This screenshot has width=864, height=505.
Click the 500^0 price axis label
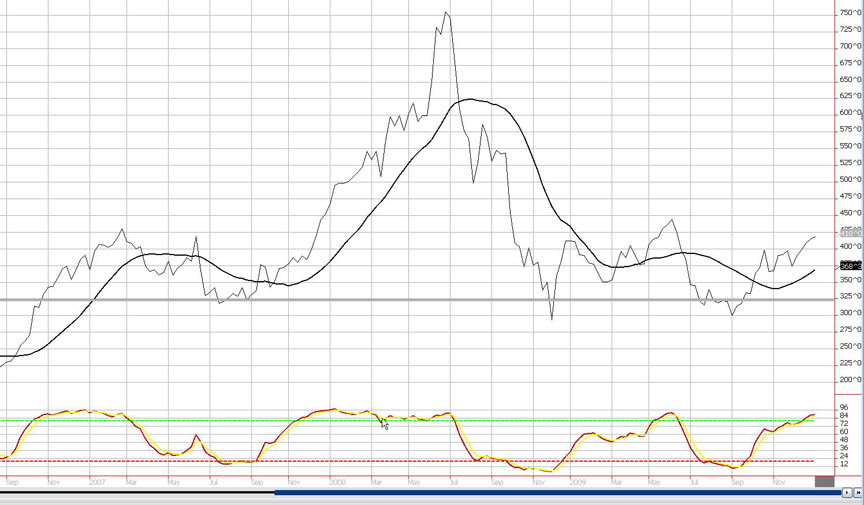850,179
